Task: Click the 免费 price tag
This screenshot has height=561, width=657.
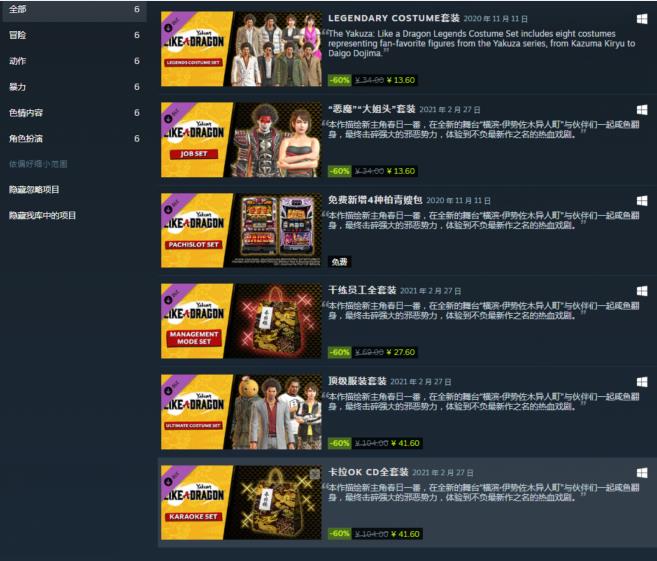Action: pos(339,262)
